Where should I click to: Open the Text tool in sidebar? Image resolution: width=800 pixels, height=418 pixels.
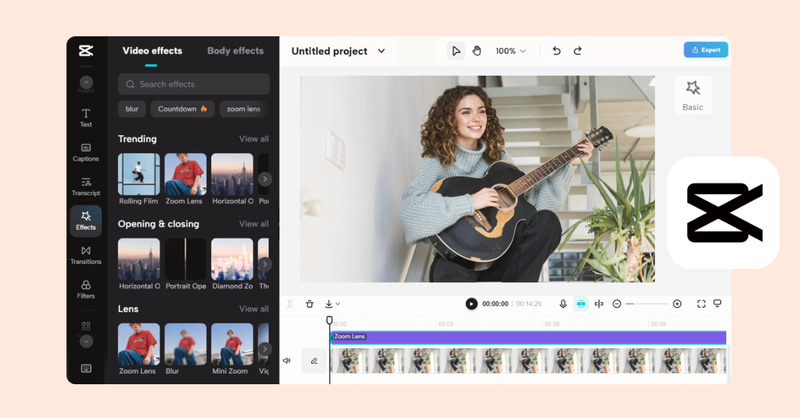(x=86, y=117)
